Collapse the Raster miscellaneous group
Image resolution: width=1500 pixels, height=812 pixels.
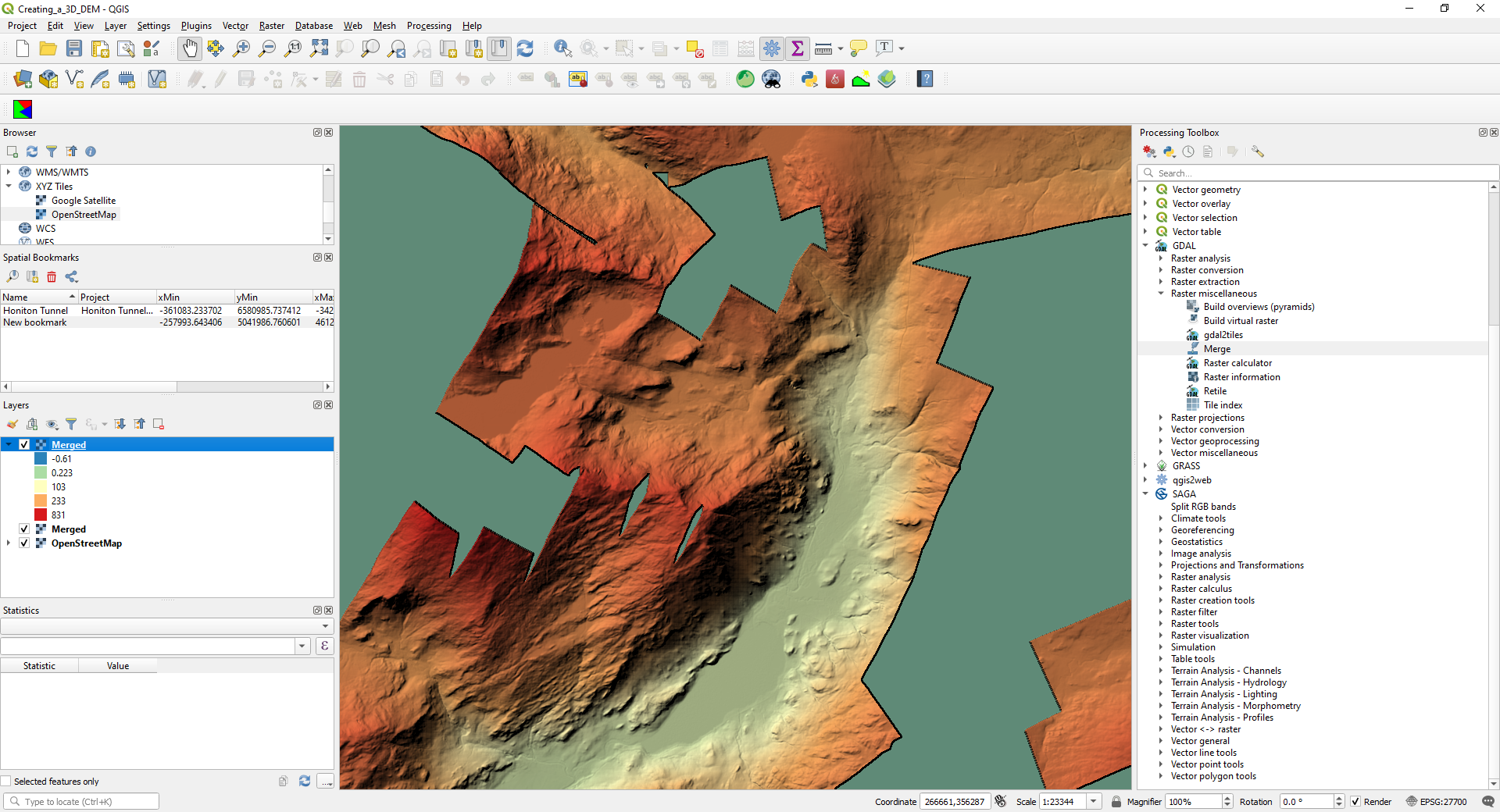[1160, 293]
